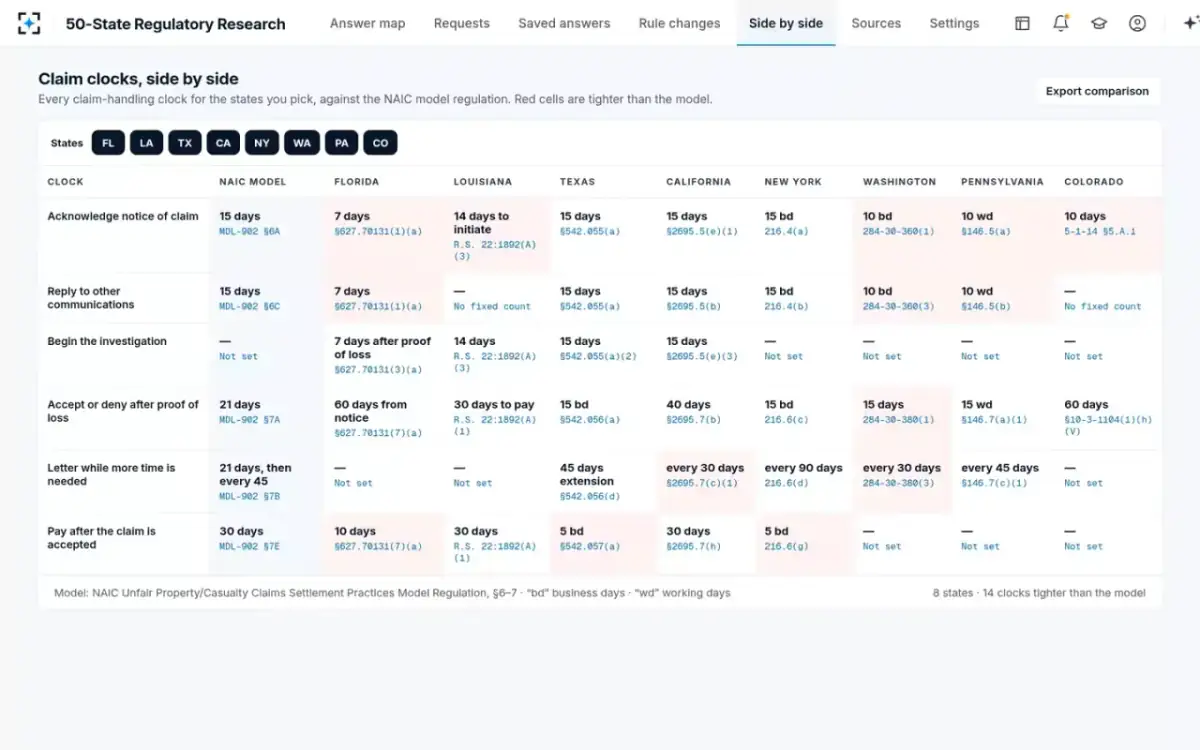Open Florida citation §627.70131(3)(a)

pyautogui.click(x=378, y=370)
